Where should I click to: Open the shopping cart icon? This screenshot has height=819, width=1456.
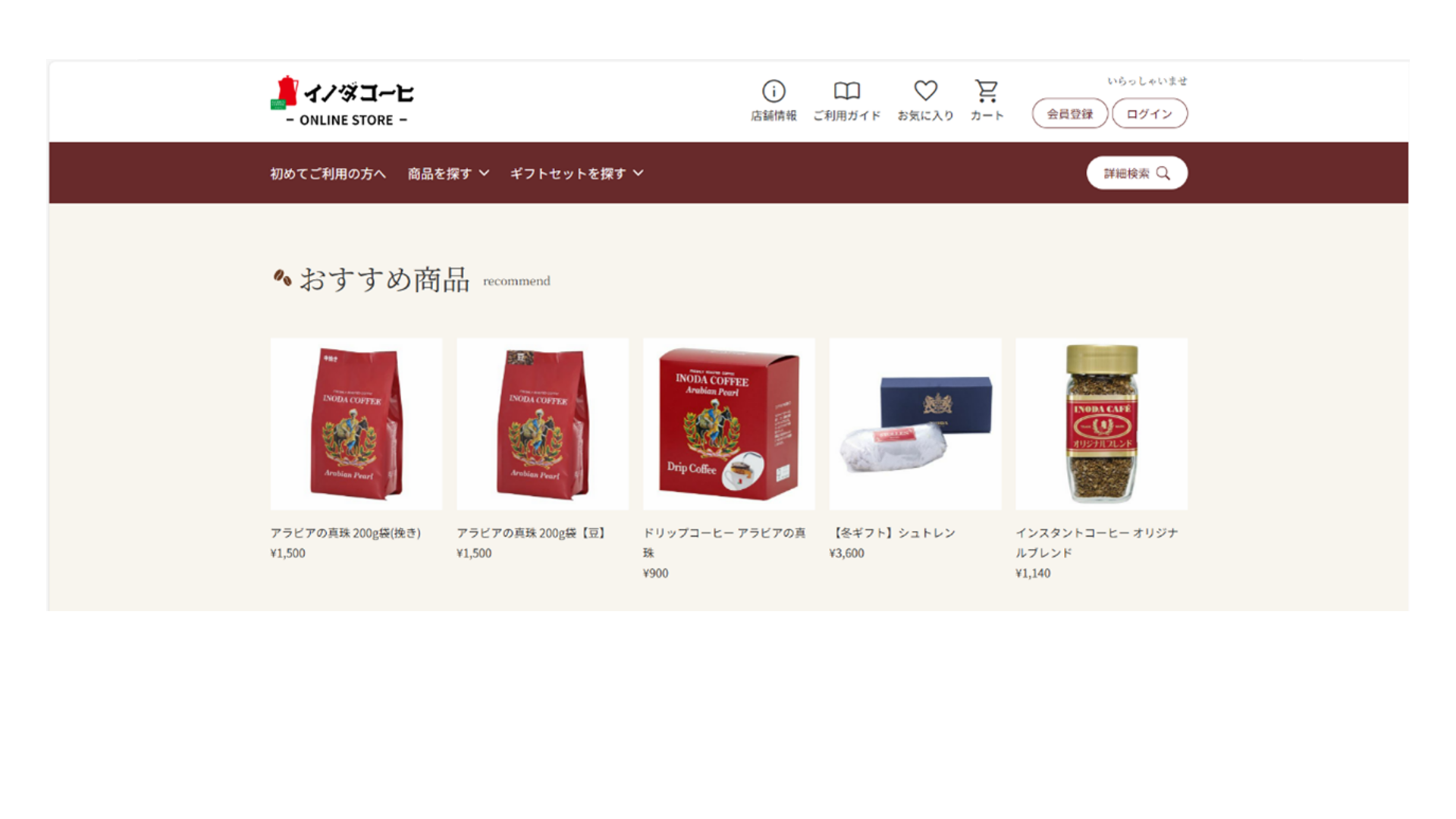click(987, 91)
